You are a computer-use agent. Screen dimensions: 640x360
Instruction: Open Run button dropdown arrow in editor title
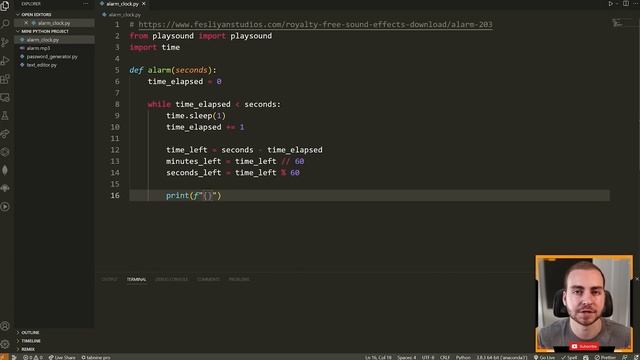(x=617, y=4)
